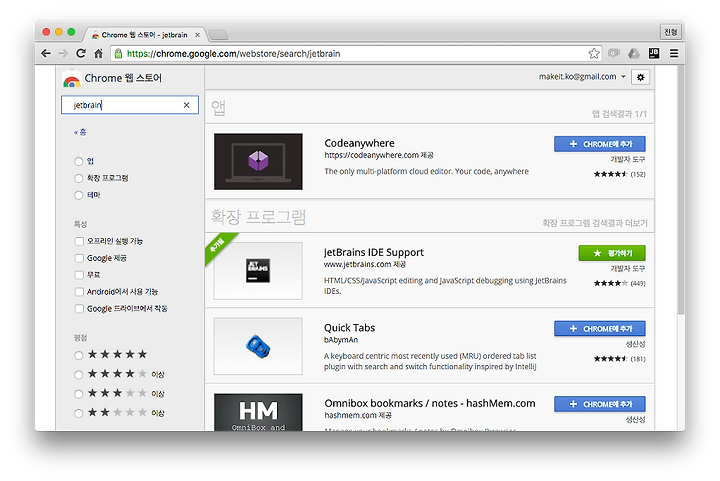This screenshot has height=481, width=720.
Task: Check the Google 제공 checkbox
Action: [79, 258]
